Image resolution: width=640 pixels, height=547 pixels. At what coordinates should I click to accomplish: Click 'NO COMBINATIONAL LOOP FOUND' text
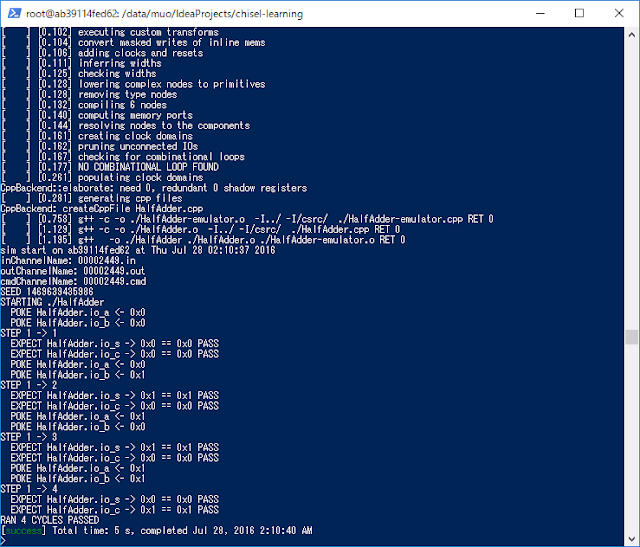tap(148, 167)
